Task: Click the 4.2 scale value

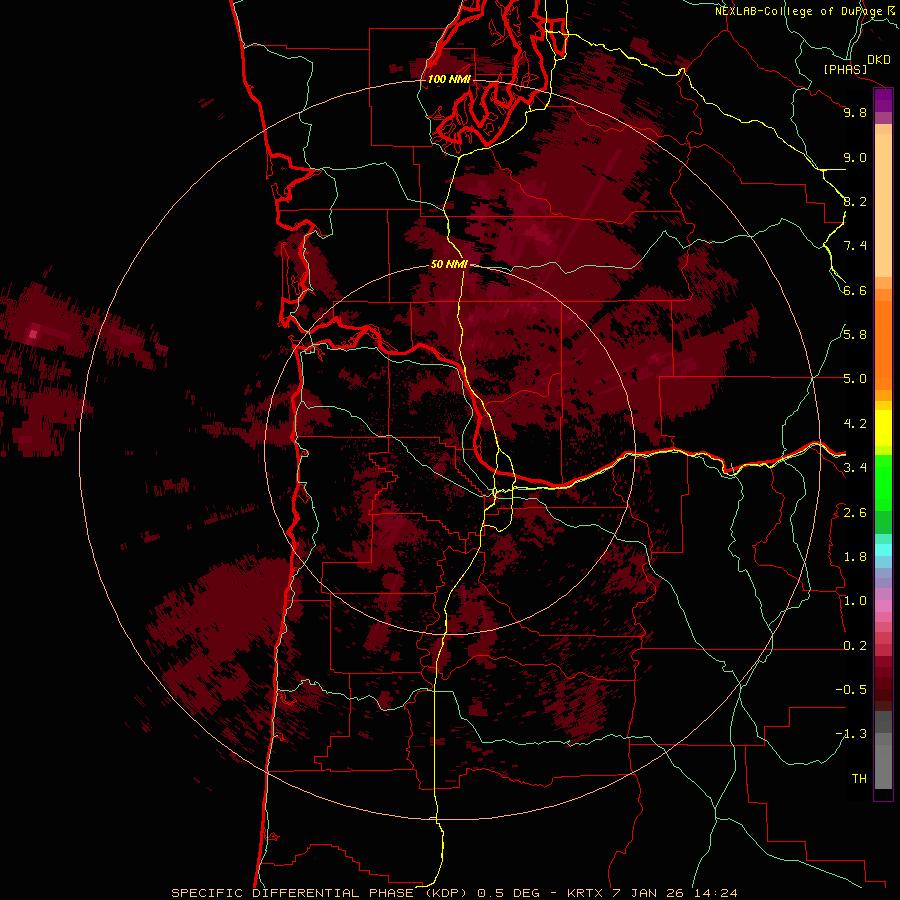Action: (855, 424)
